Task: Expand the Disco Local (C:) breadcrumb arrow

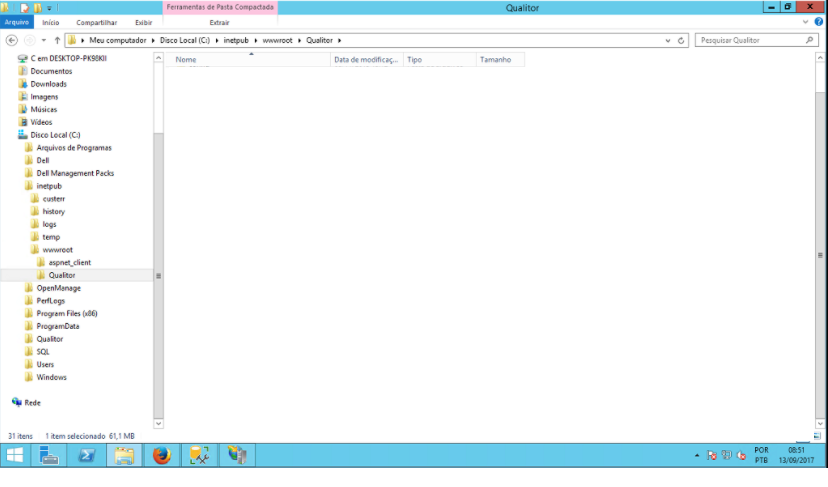Action: click(217, 40)
